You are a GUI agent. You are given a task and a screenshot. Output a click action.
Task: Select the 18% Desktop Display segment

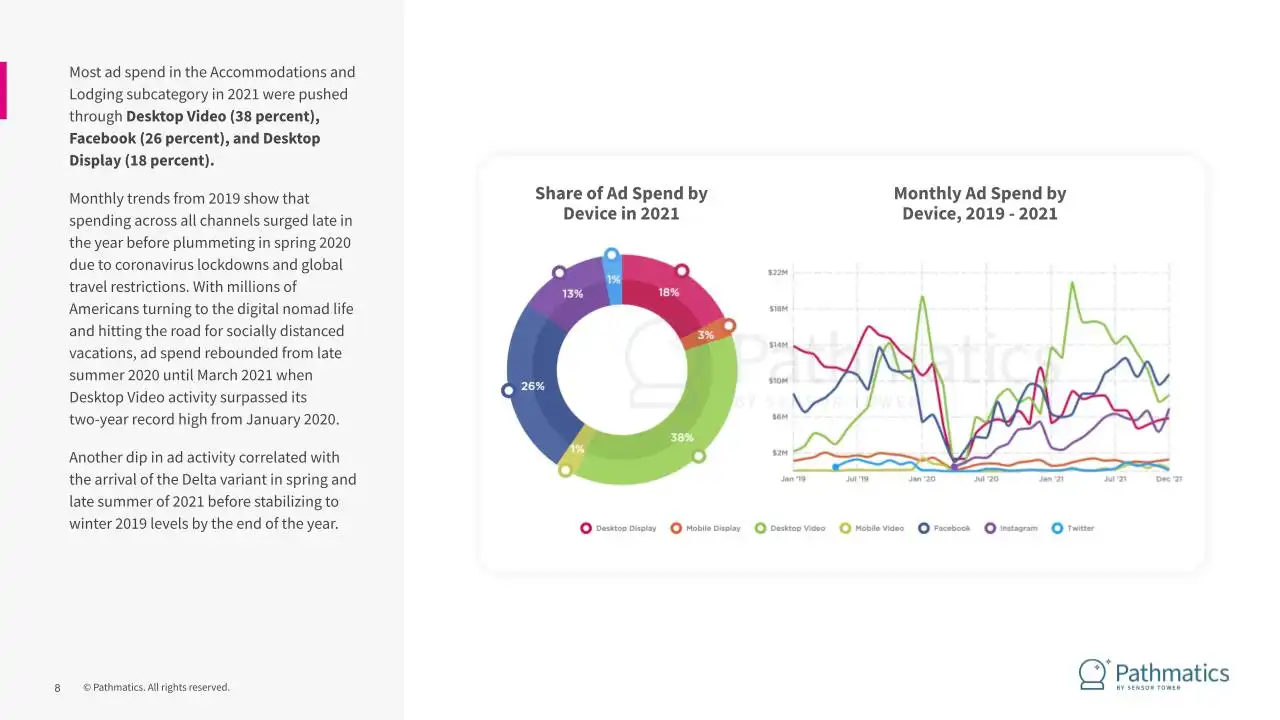pyautogui.click(x=668, y=292)
